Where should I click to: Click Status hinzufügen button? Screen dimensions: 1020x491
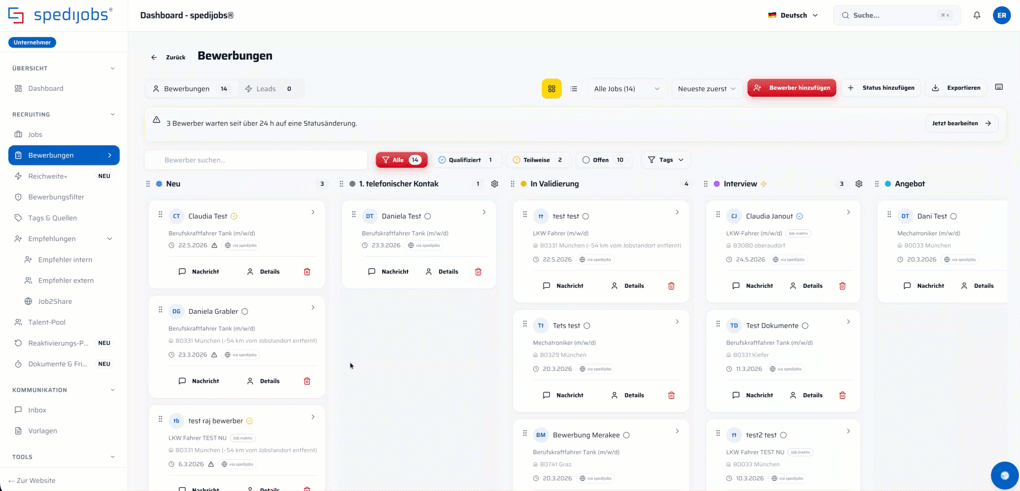[881, 88]
